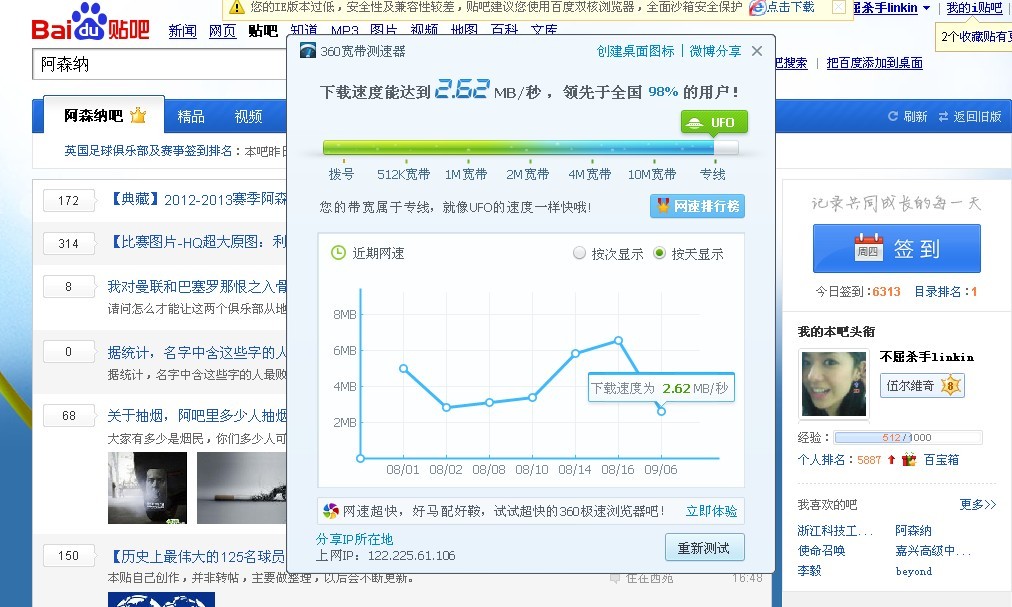This screenshot has height=607, width=1012.
Task: Click the 360 browser colorful icon
Action: coord(330,511)
